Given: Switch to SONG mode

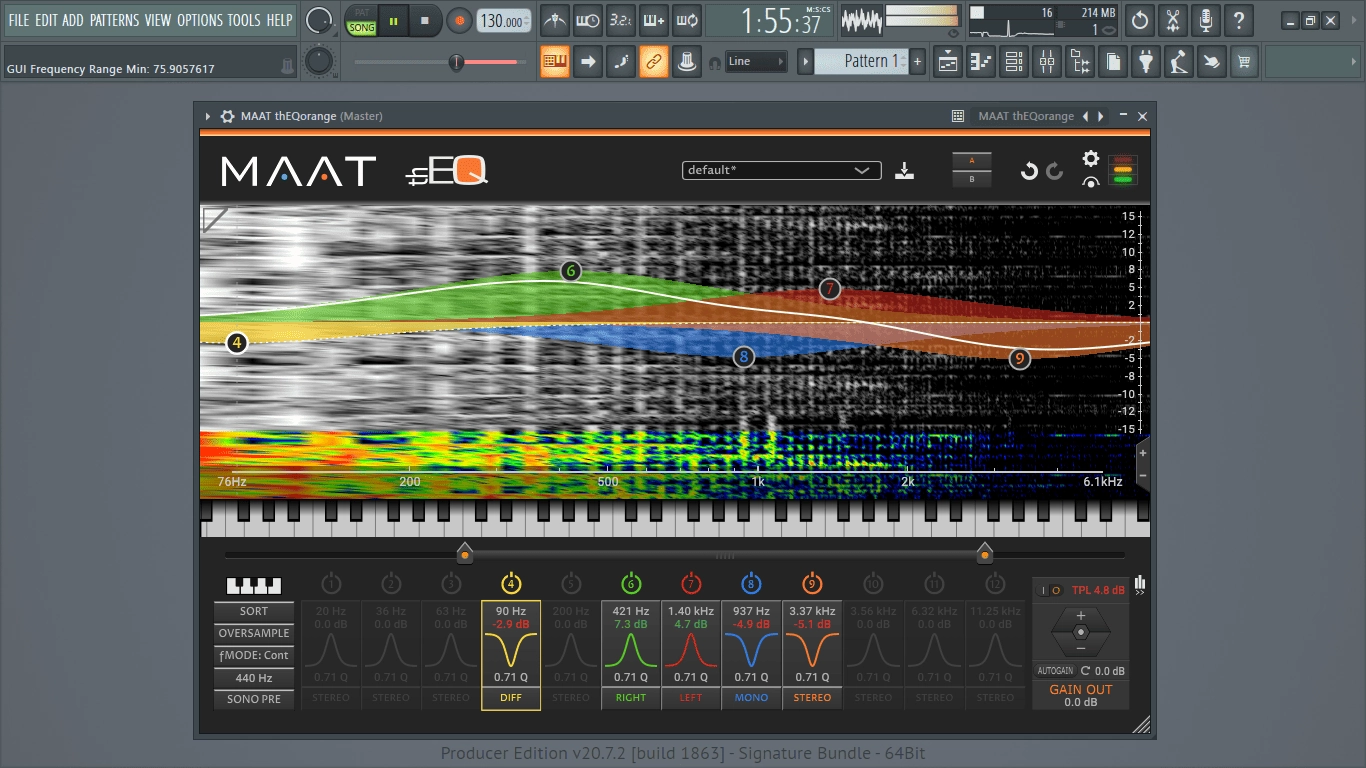Looking at the screenshot, I should pos(362,28).
